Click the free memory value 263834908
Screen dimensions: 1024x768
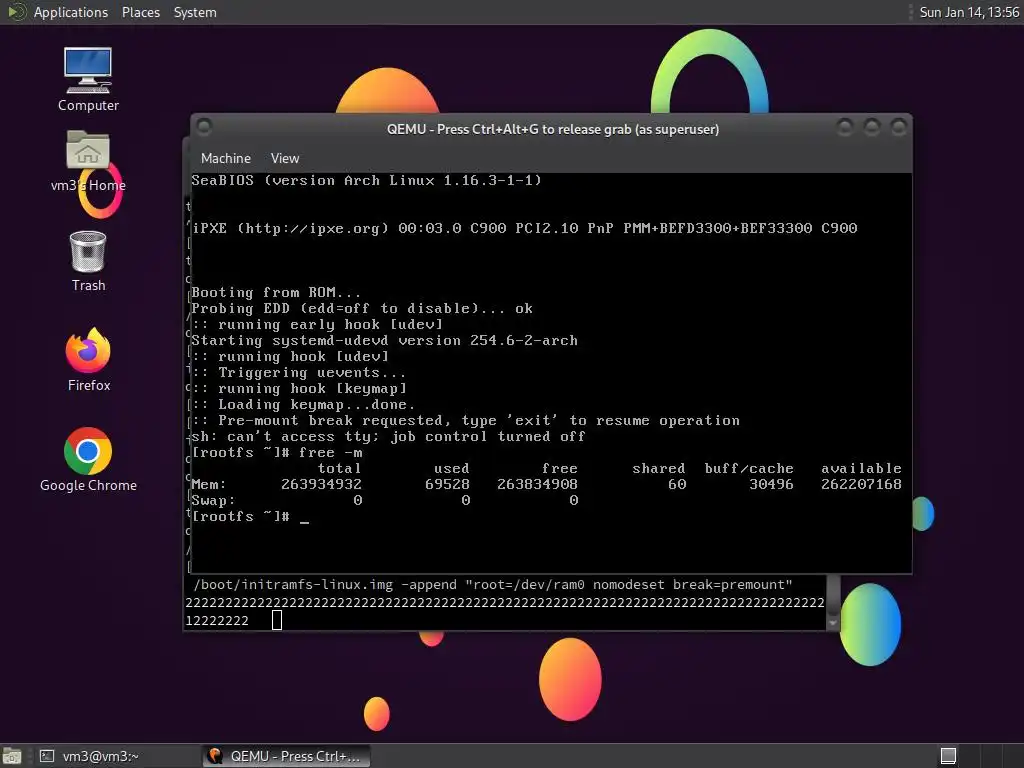(537, 485)
